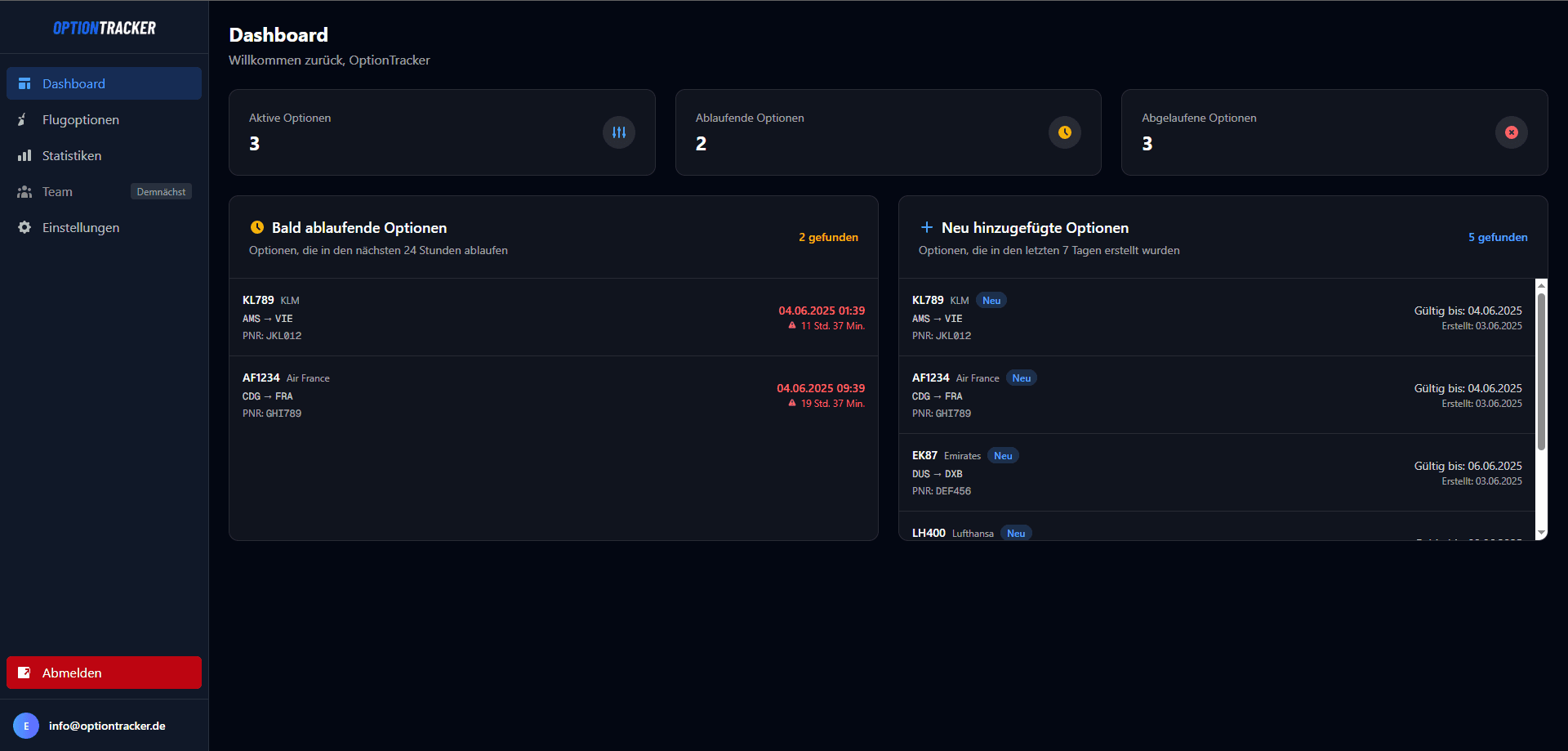
Task: Click the Abmelden button
Action: 104,672
